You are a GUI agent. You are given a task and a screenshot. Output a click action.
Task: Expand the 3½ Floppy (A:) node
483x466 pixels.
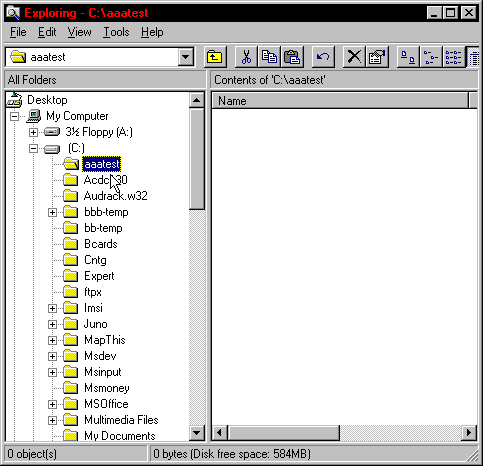(x=33, y=132)
